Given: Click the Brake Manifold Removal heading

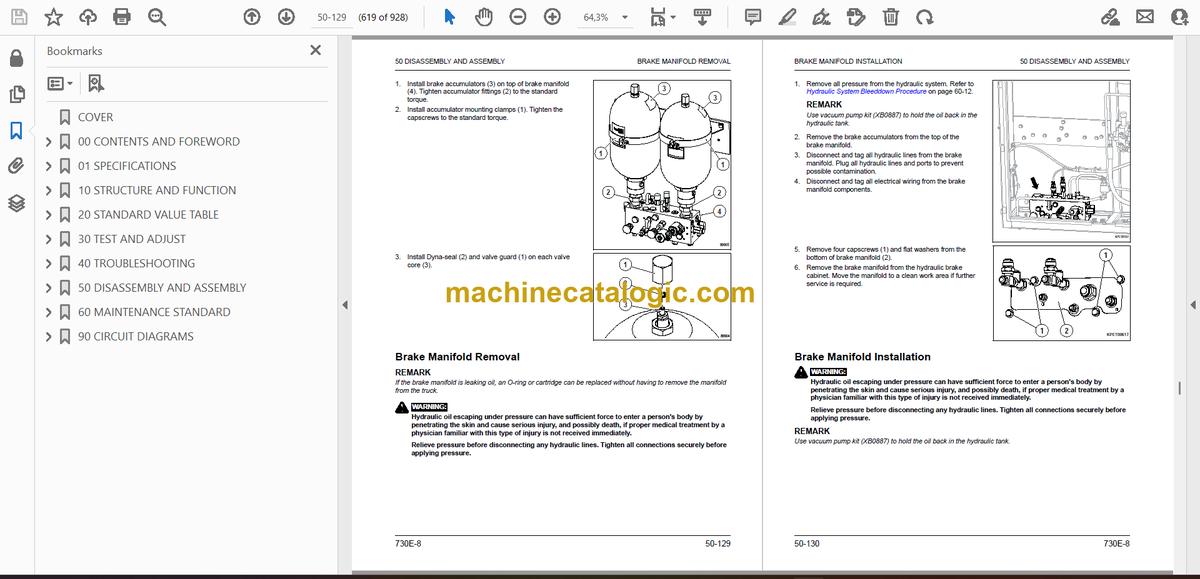Looking at the screenshot, I should pos(457,356).
